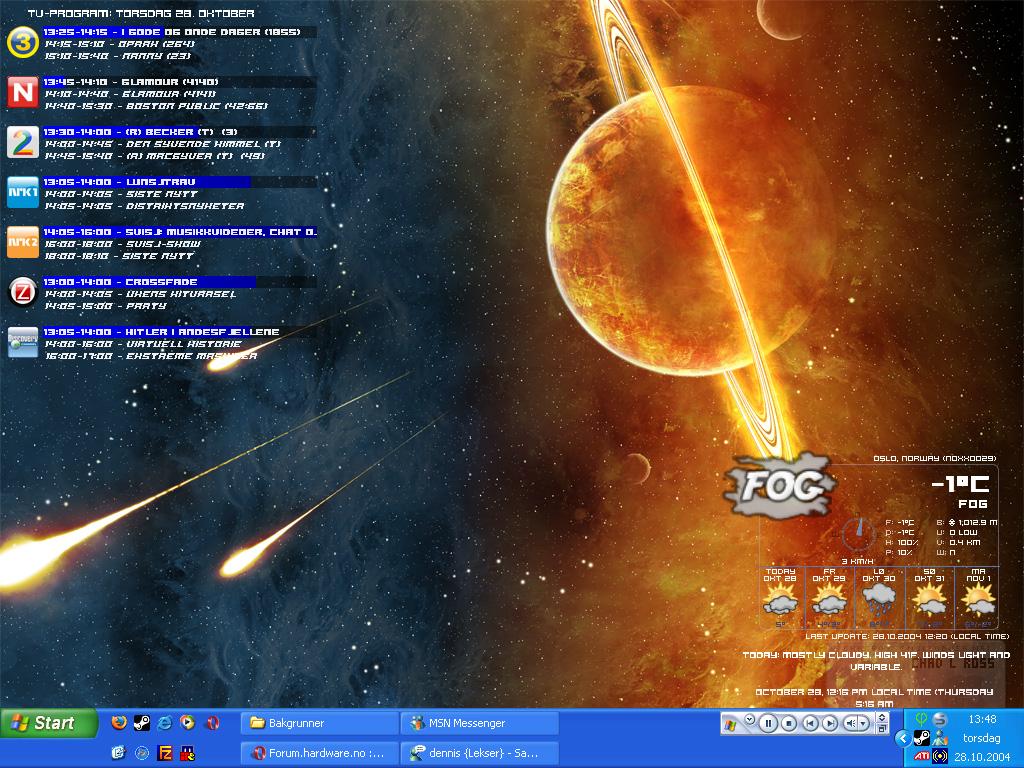Switch to the MSN Messenger taskbar button
The height and width of the screenshot is (768, 1024).
click(479, 723)
